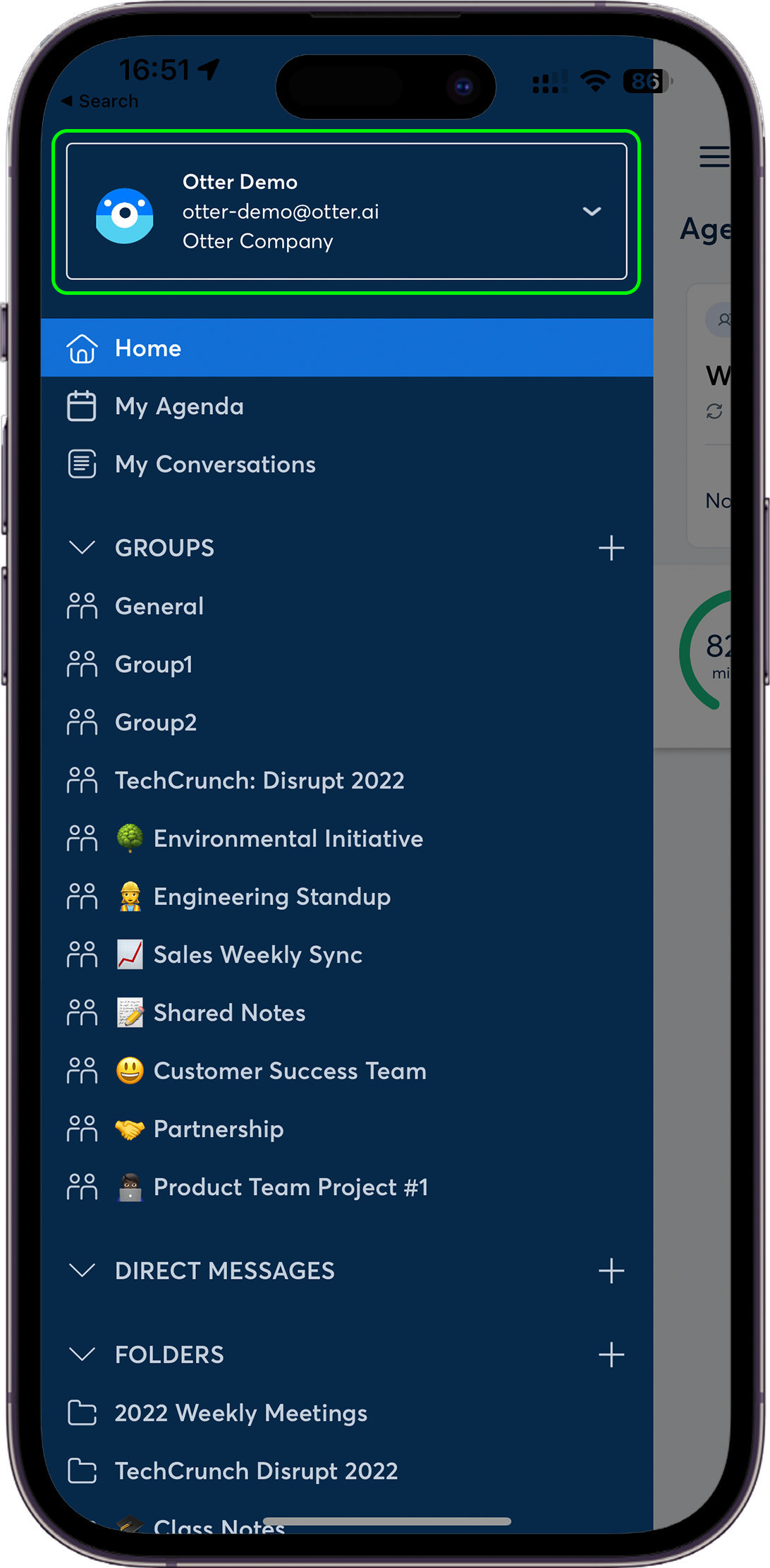Click people icon beside Group2
Viewport: 770px width, 1568px height.
pyautogui.click(x=82, y=722)
